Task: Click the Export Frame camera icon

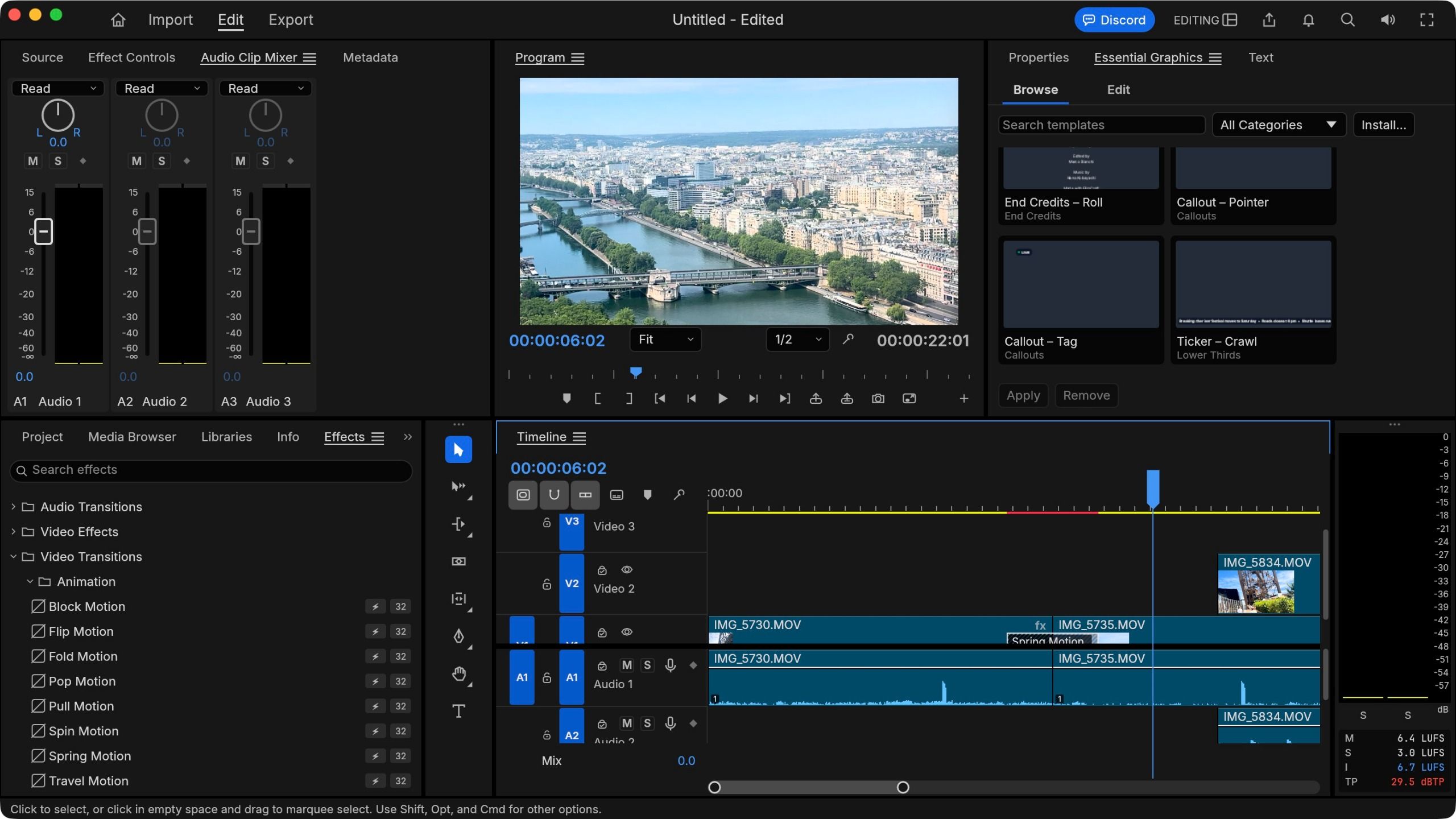Action: coord(878,399)
